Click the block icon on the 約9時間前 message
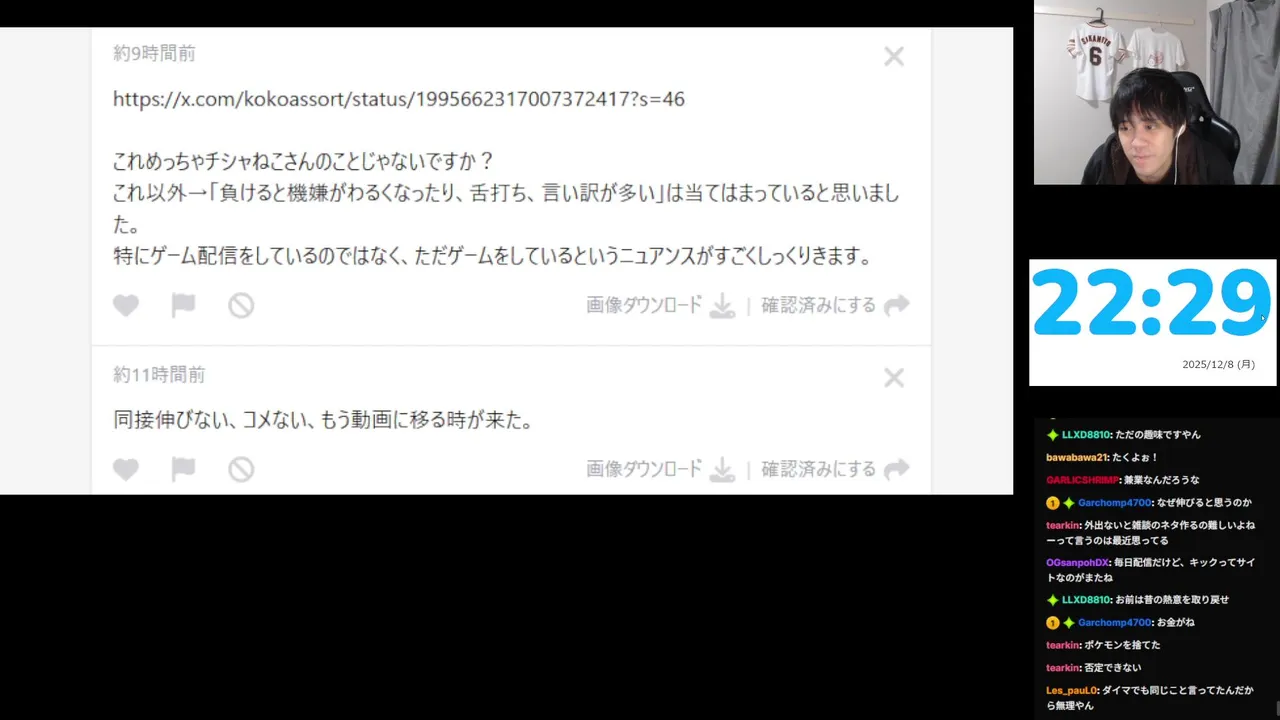The height and width of the screenshot is (720, 1280). pyautogui.click(x=241, y=305)
